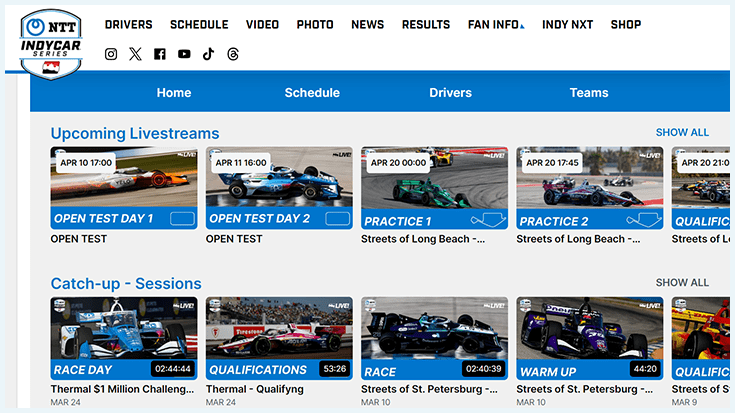Click the Catch-up - Sessions heading
Viewport: 735px width, 413px height.
tap(126, 284)
